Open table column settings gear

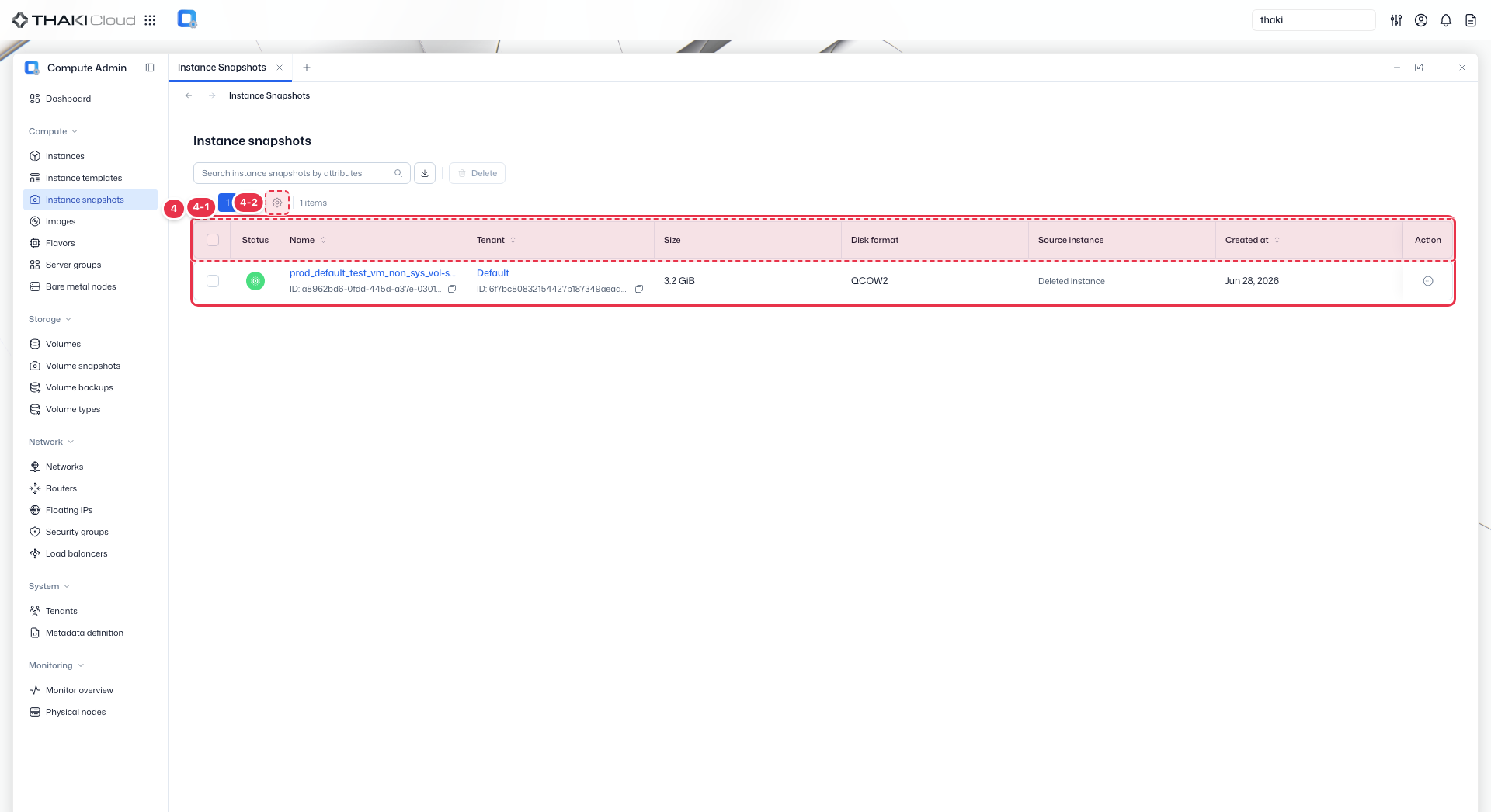point(277,203)
